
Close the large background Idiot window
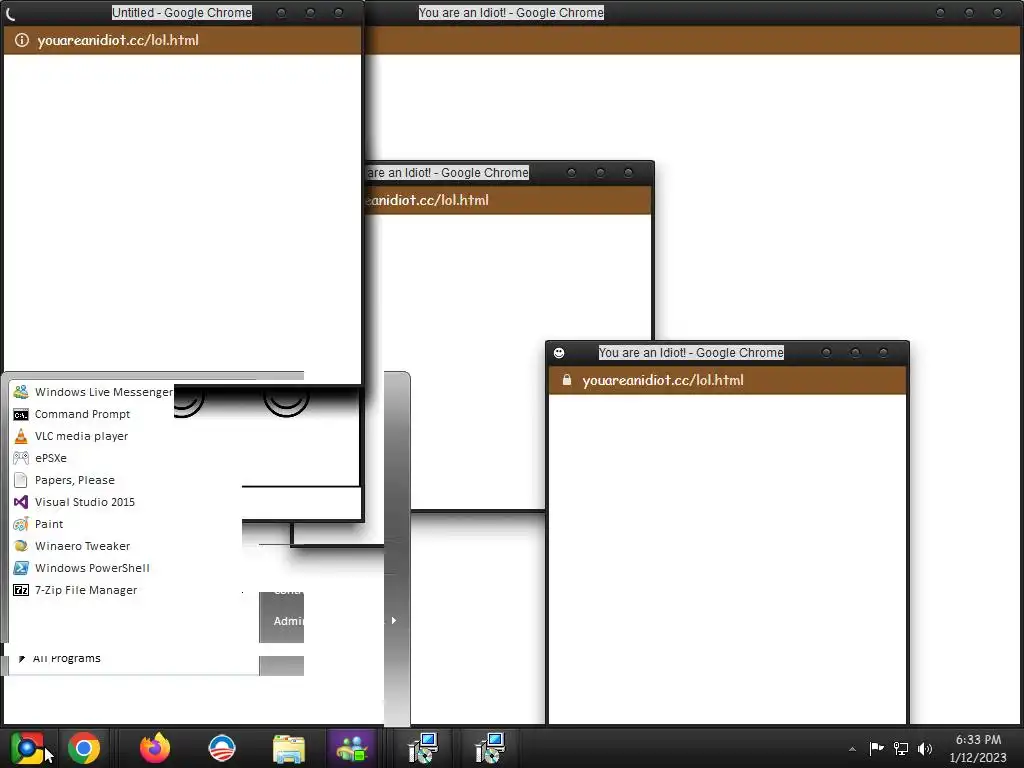(x=997, y=12)
